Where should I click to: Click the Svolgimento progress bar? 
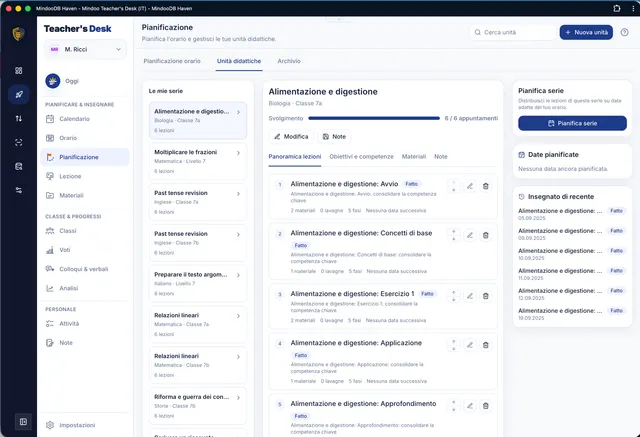coord(374,118)
